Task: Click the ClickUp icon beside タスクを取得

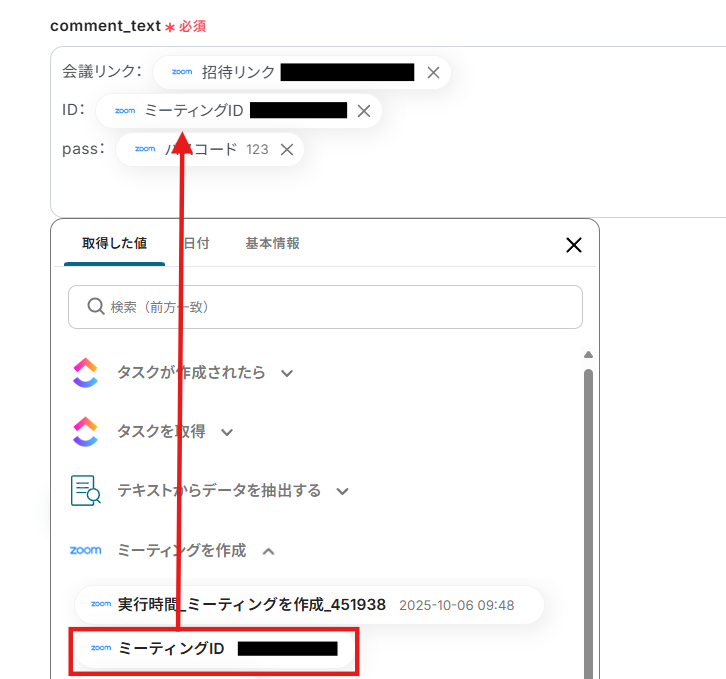Action: (x=86, y=431)
